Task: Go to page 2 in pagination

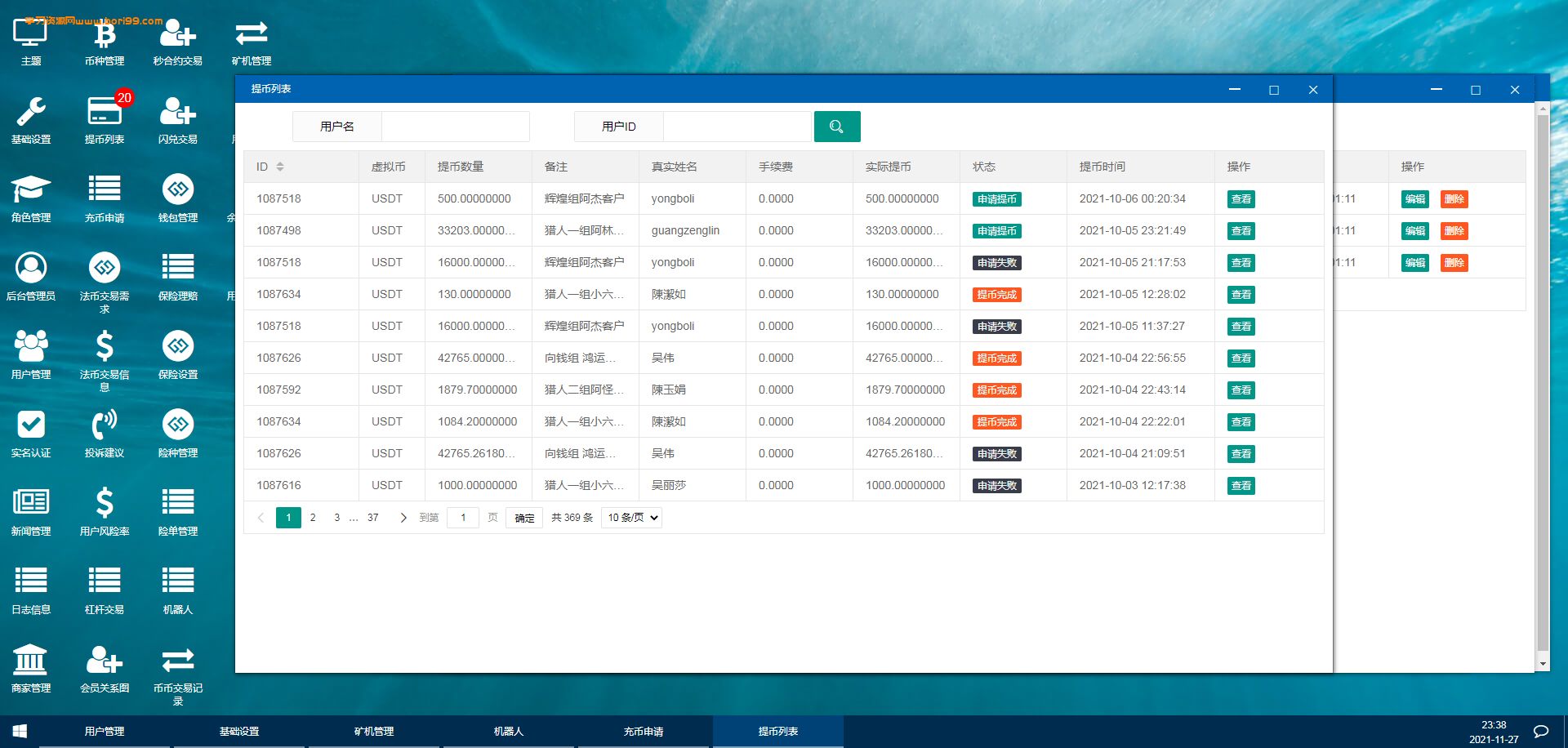Action: (x=313, y=518)
